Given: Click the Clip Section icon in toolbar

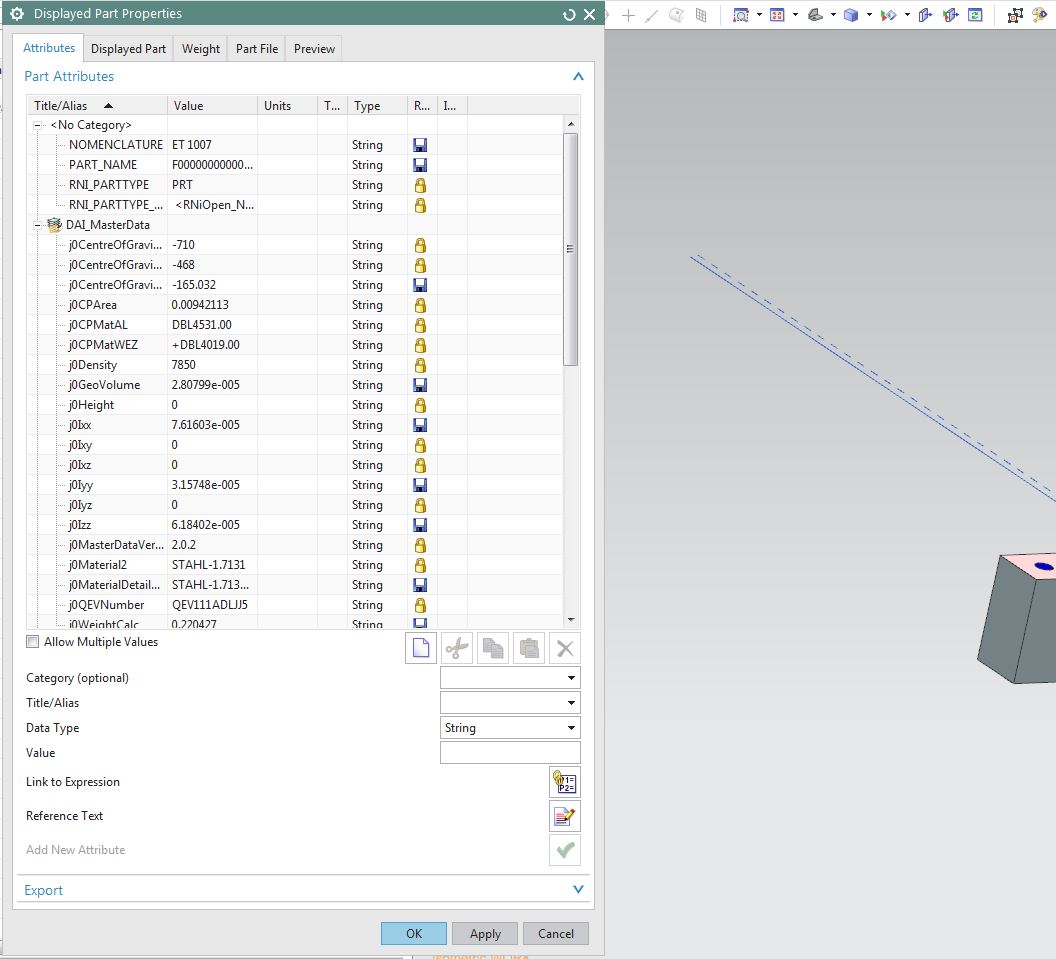Looking at the screenshot, I should click(950, 15).
